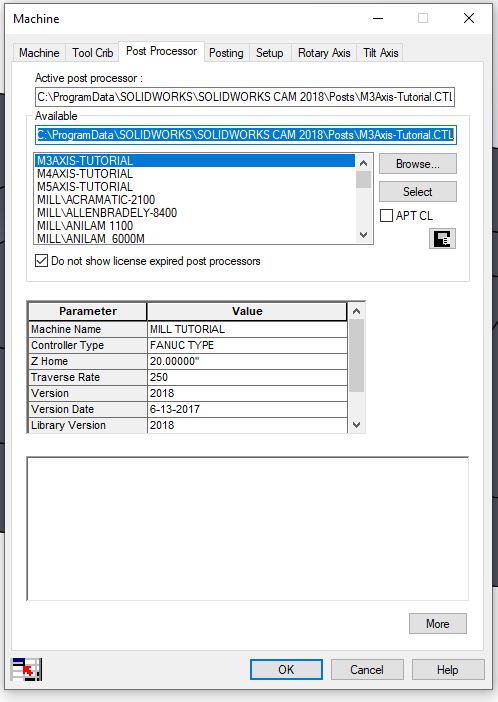
Task: Toggle the APT CL checkbox
Action: pos(386,216)
